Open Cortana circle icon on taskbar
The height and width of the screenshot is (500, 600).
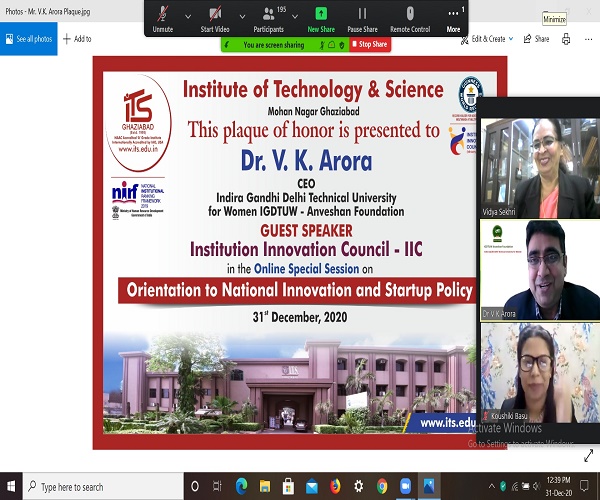195,487
